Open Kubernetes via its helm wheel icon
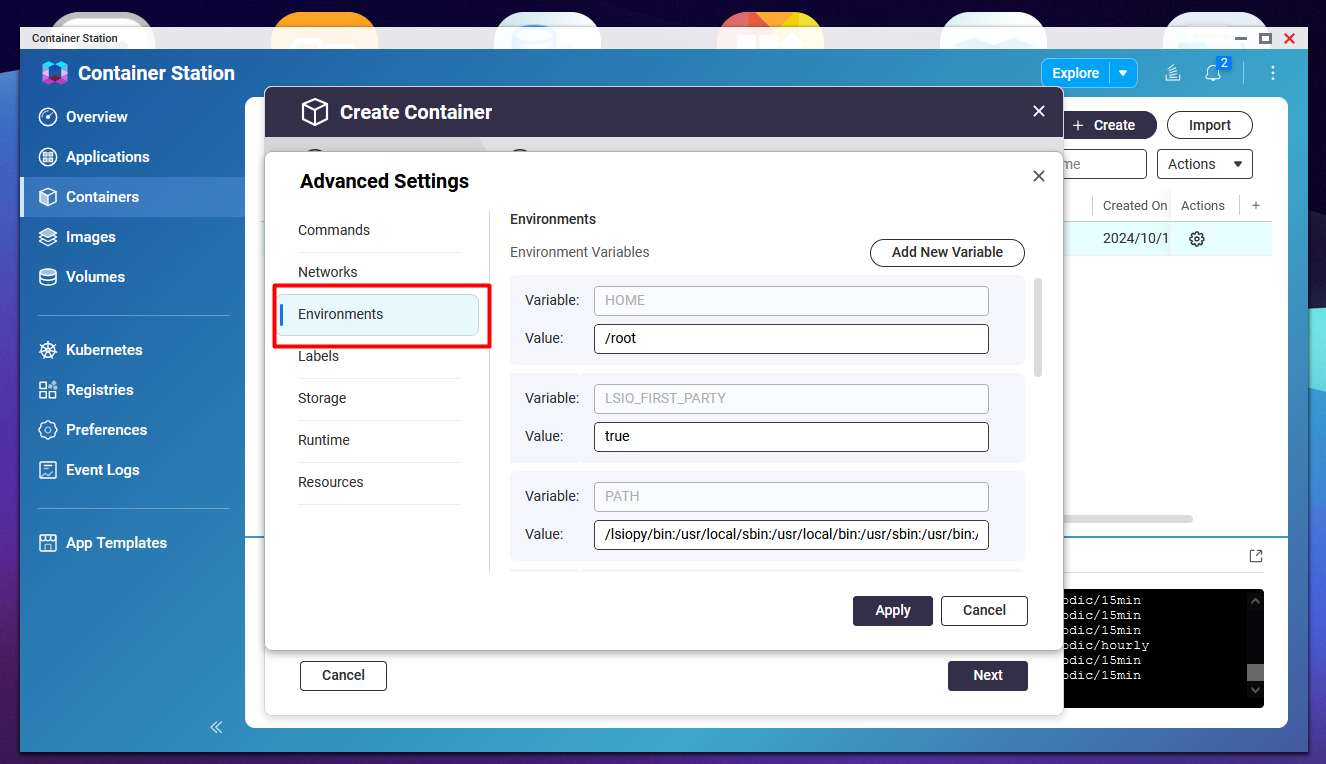This screenshot has height=764, width=1326. (48, 350)
